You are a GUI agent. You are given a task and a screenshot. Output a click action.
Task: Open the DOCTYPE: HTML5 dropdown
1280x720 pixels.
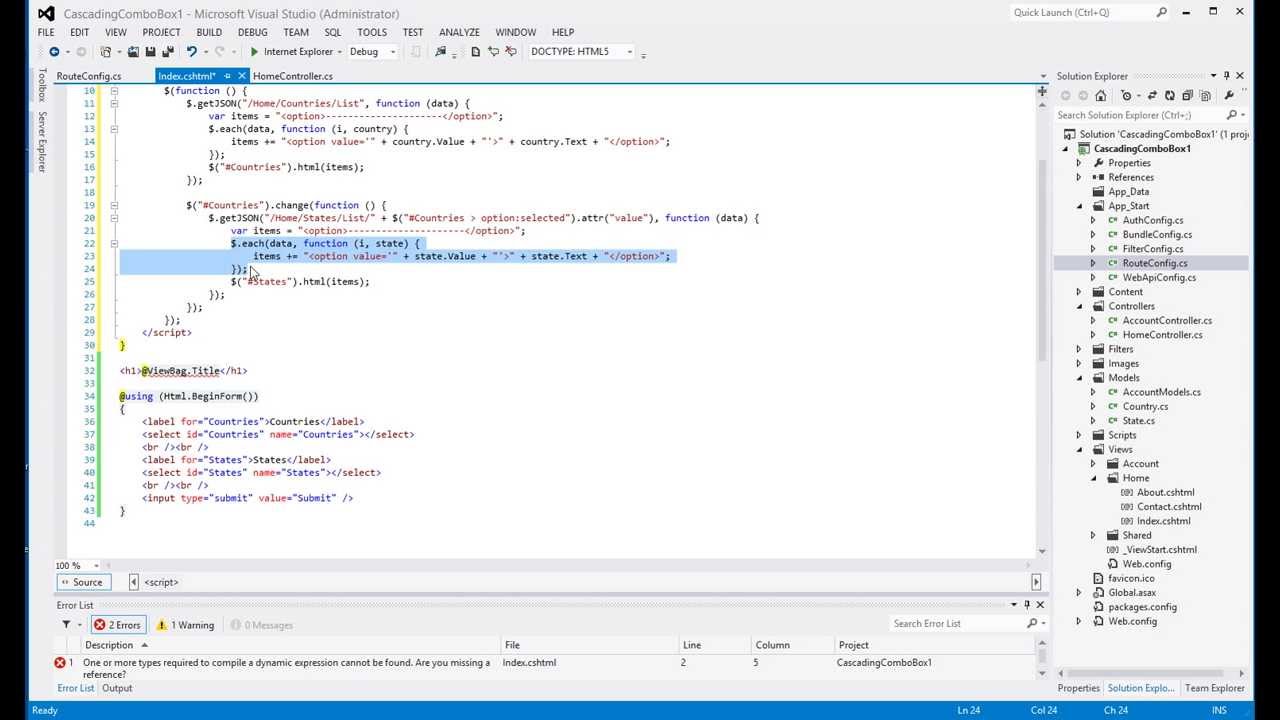629,52
